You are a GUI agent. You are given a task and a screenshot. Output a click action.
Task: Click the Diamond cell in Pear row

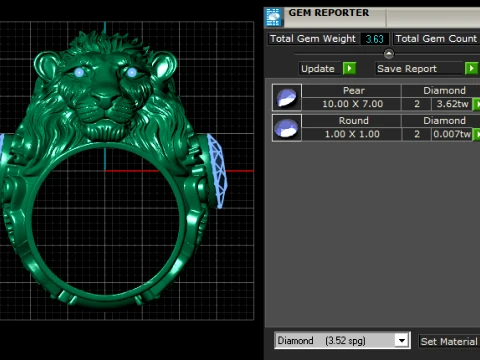[441, 90]
